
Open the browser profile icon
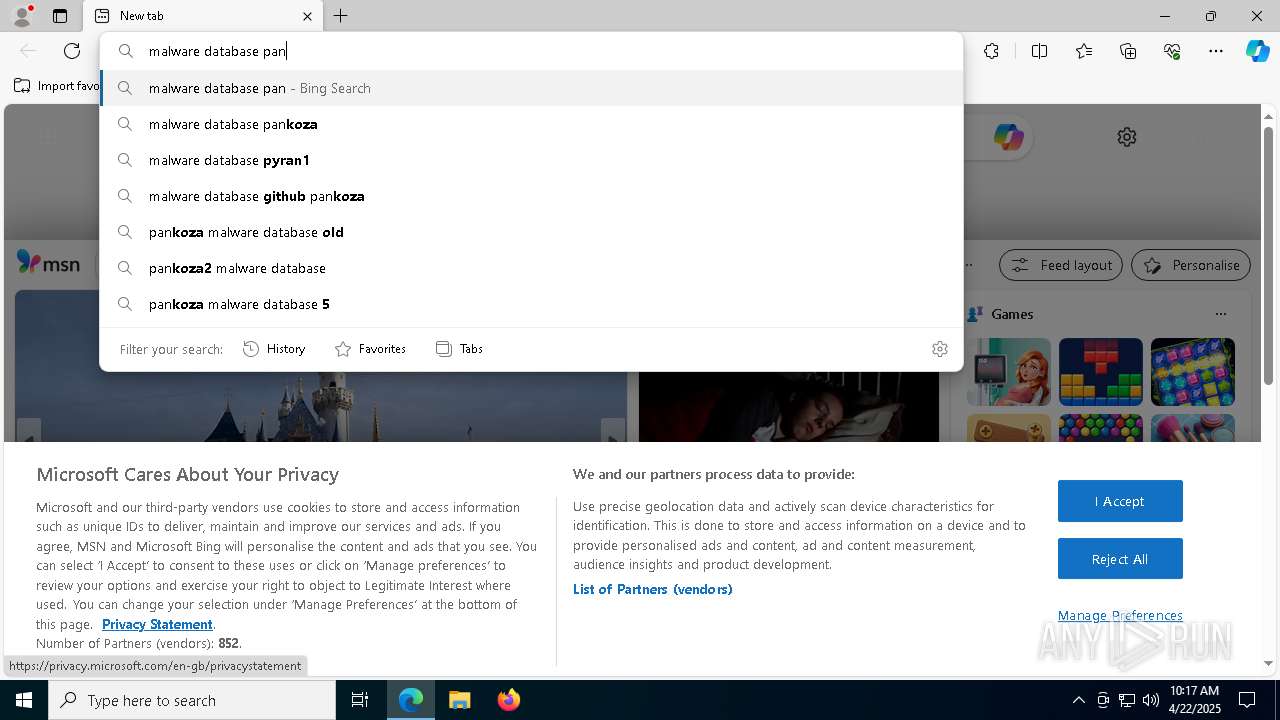[x=22, y=16]
